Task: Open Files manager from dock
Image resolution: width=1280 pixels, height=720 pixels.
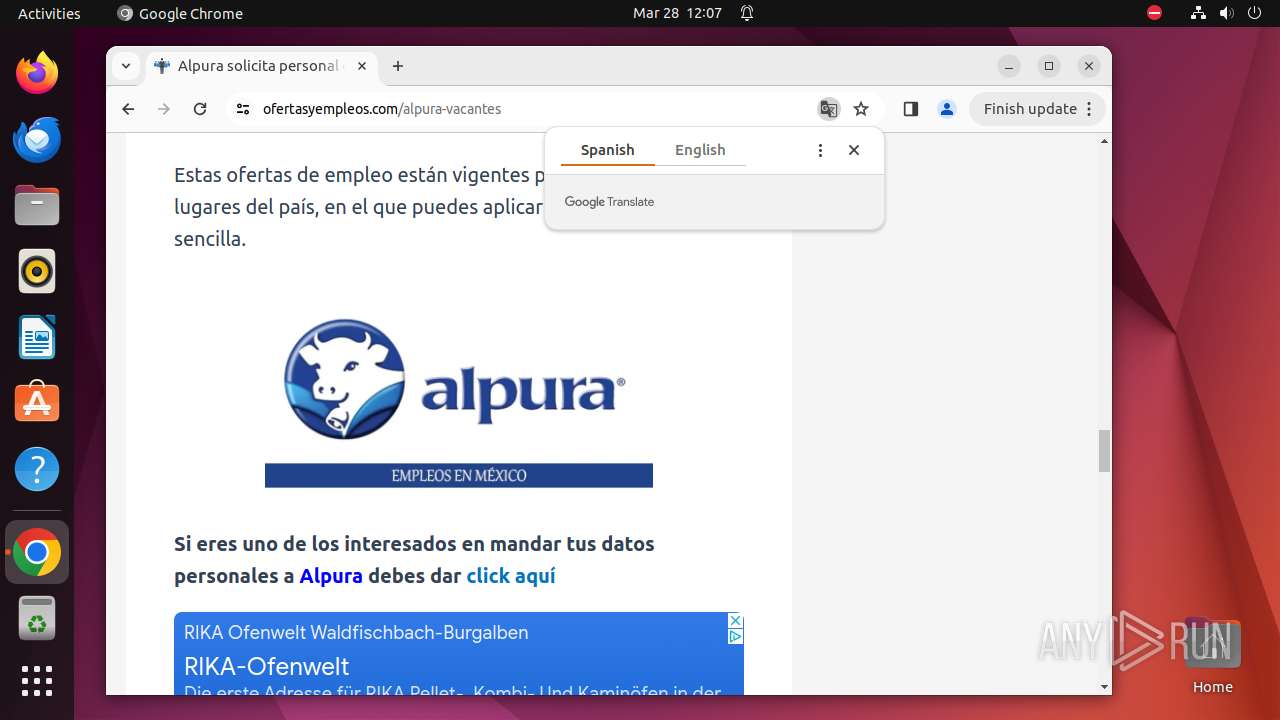Action: [x=37, y=205]
